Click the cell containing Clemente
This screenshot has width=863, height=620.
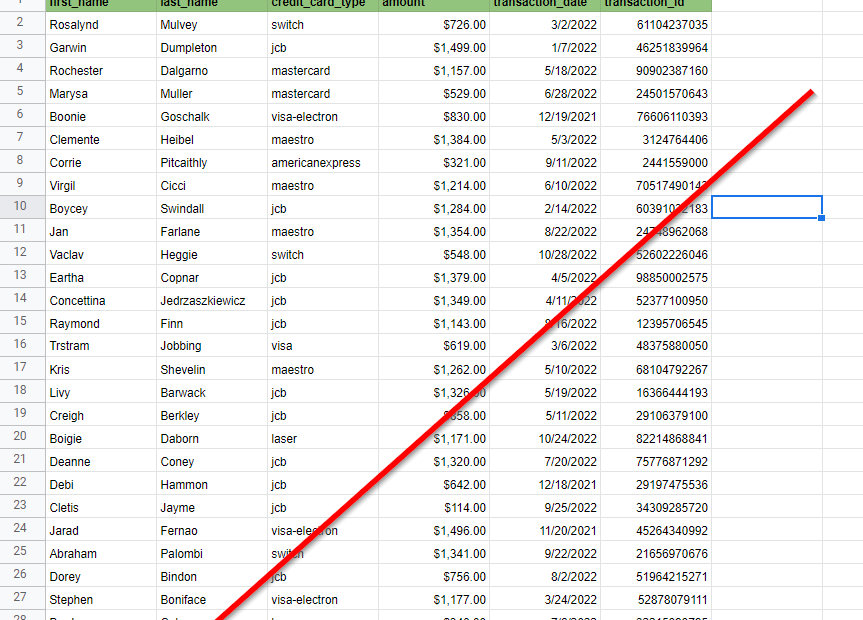click(x=101, y=139)
